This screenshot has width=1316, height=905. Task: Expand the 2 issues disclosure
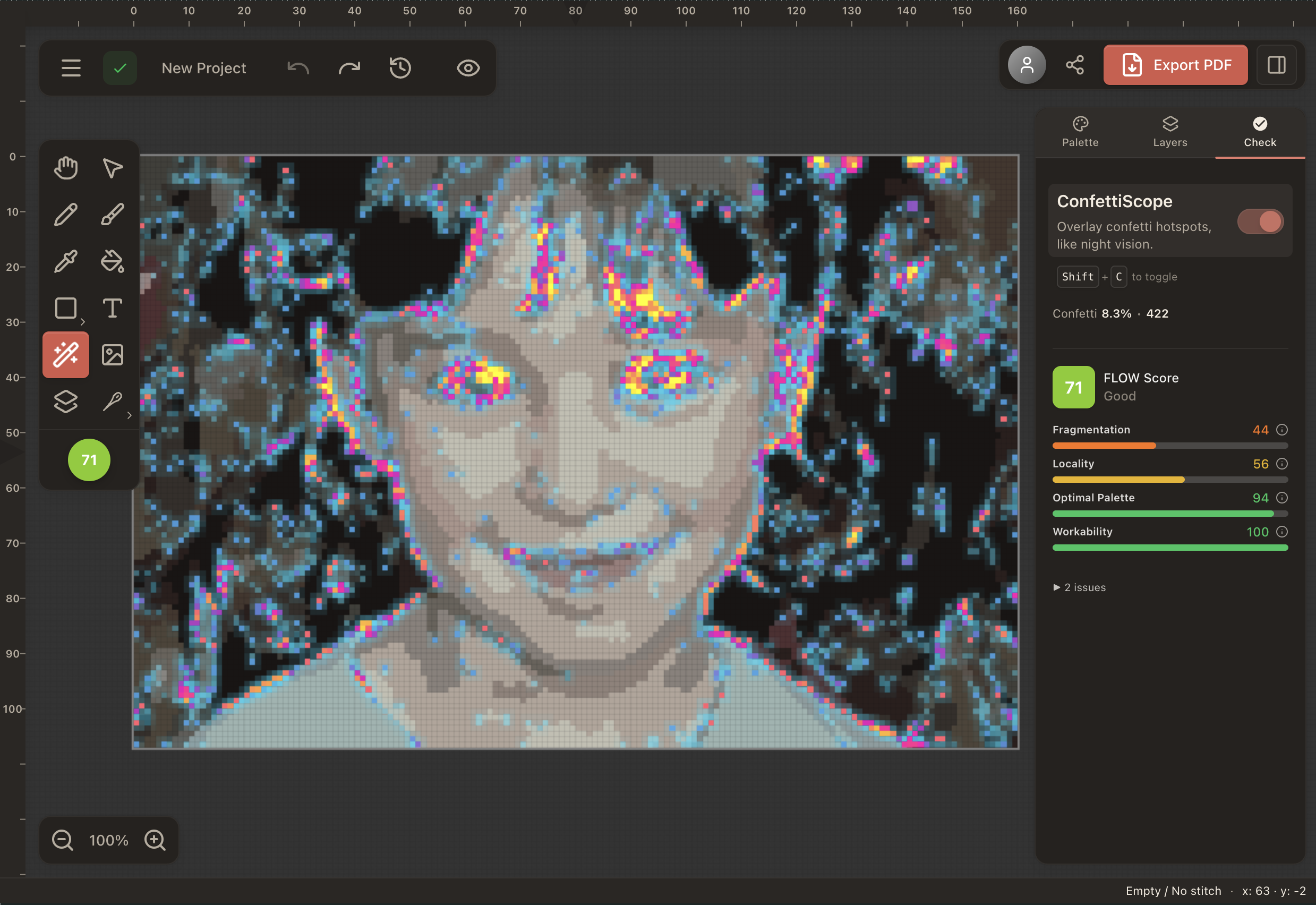click(x=1080, y=587)
